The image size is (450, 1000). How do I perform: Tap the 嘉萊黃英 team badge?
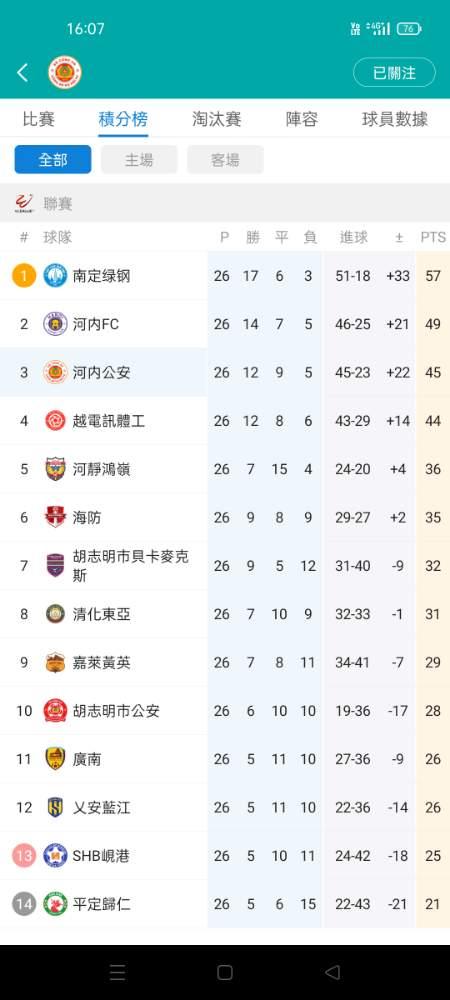[55, 663]
